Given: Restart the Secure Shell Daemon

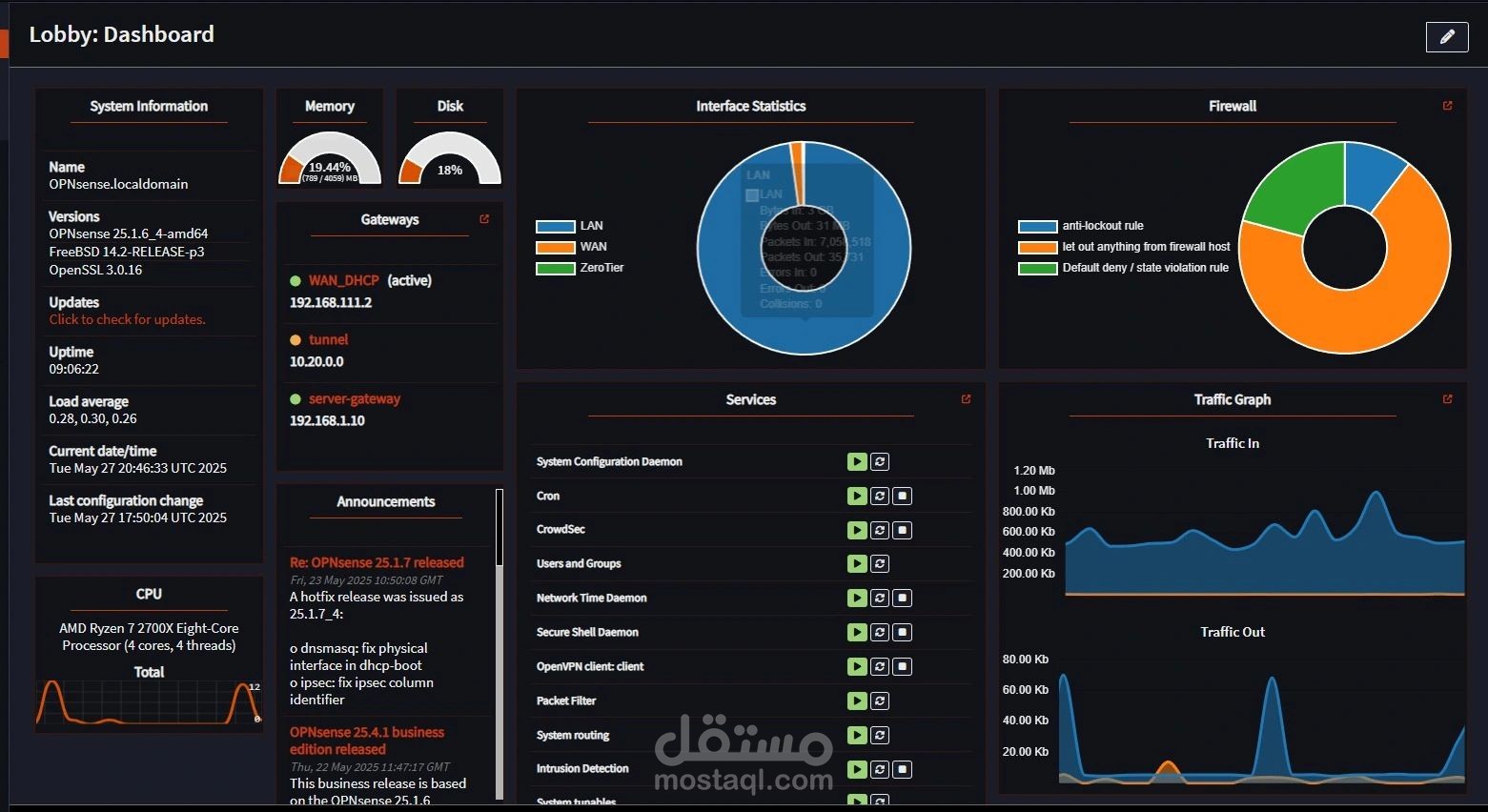Looking at the screenshot, I should pos(879,632).
